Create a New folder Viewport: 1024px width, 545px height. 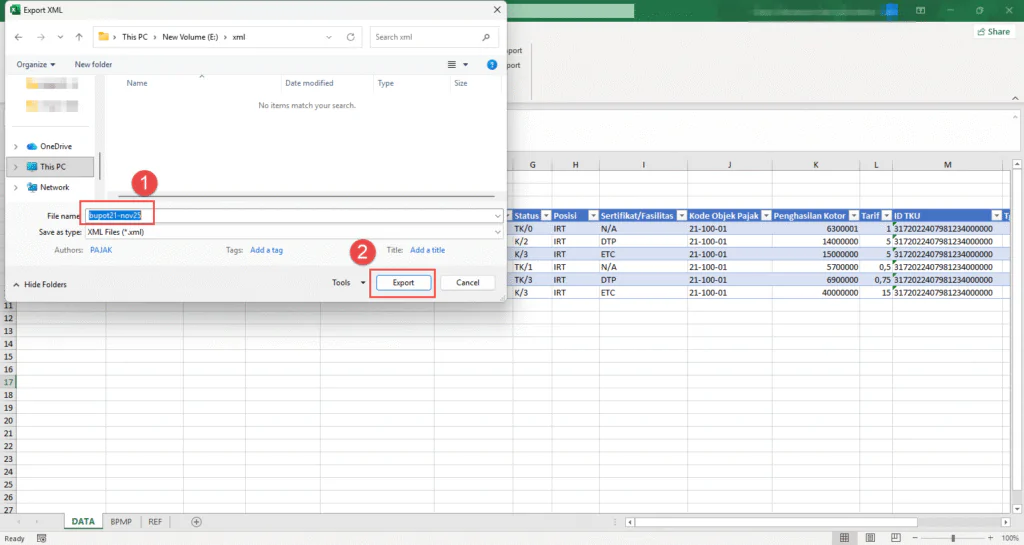point(93,65)
